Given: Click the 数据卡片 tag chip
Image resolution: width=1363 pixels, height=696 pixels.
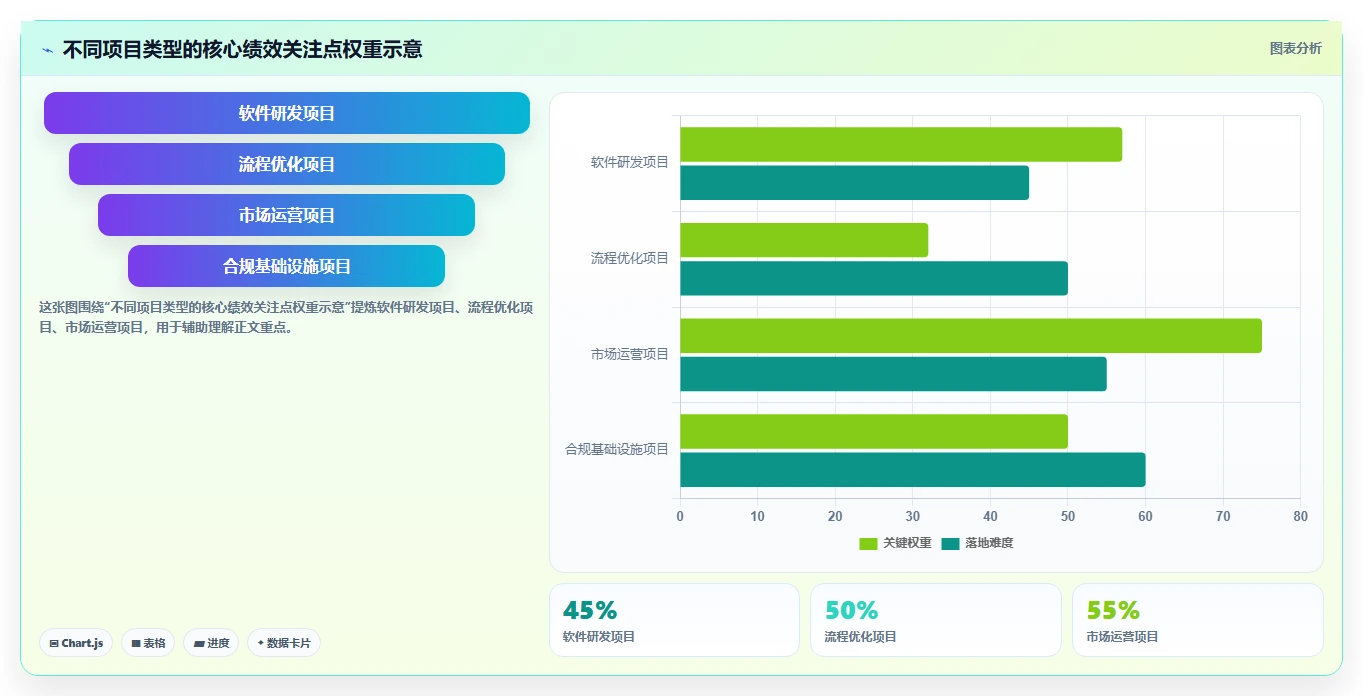Looking at the screenshot, I should [x=284, y=643].
